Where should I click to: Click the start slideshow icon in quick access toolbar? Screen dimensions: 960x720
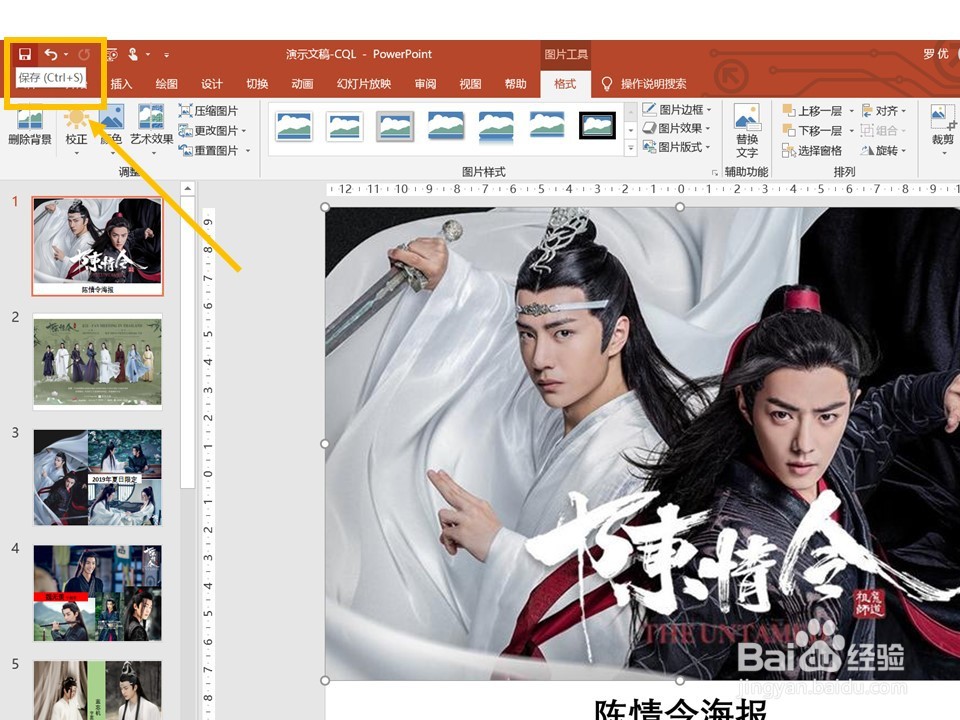point(112,54)
